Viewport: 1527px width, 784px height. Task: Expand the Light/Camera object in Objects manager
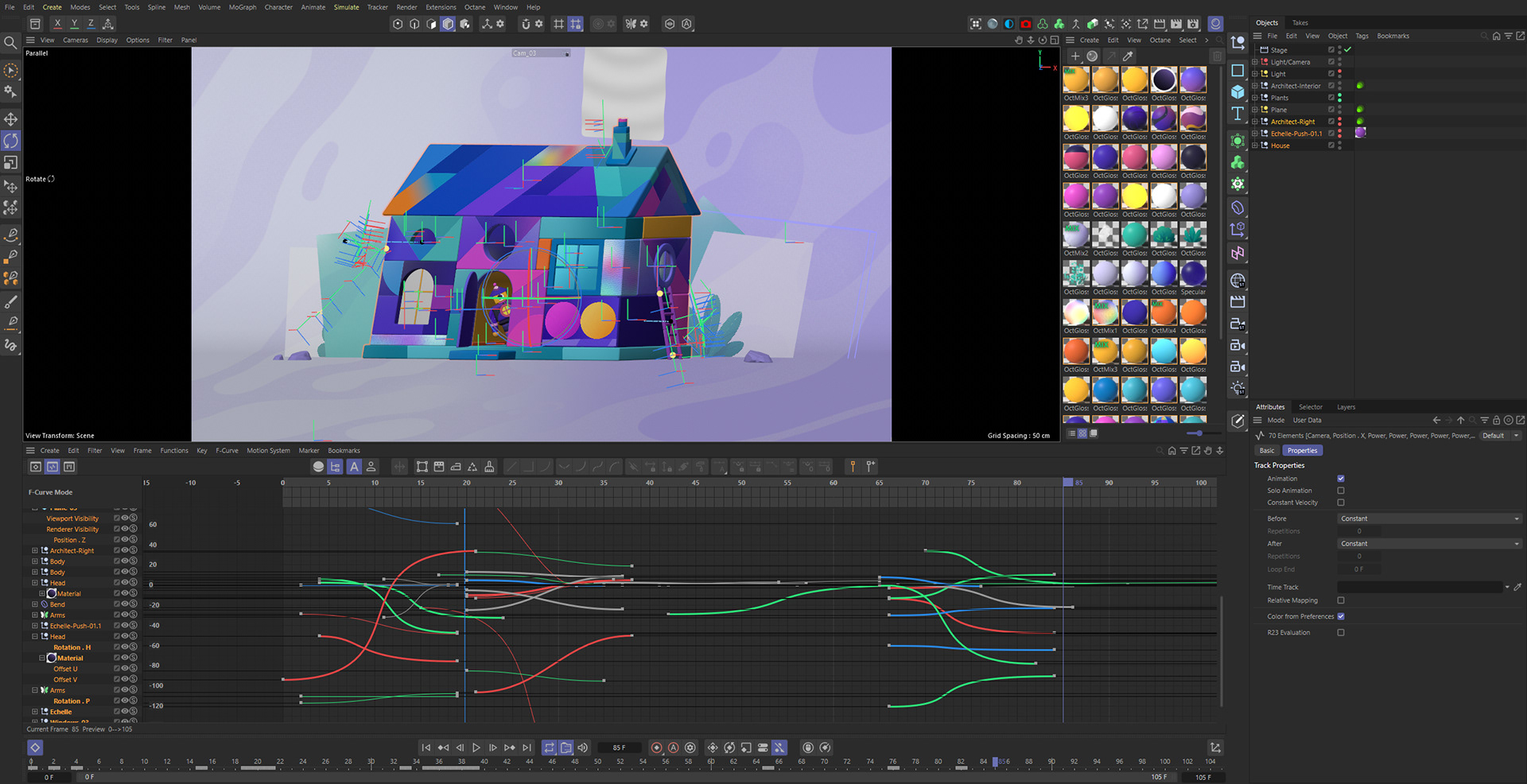pos(1255,62)
